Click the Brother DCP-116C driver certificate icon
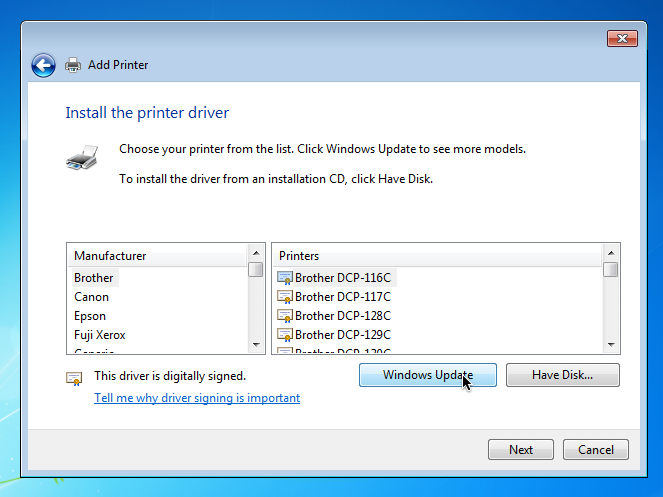This screenshot has width=663, height=497. pos(285,278)
